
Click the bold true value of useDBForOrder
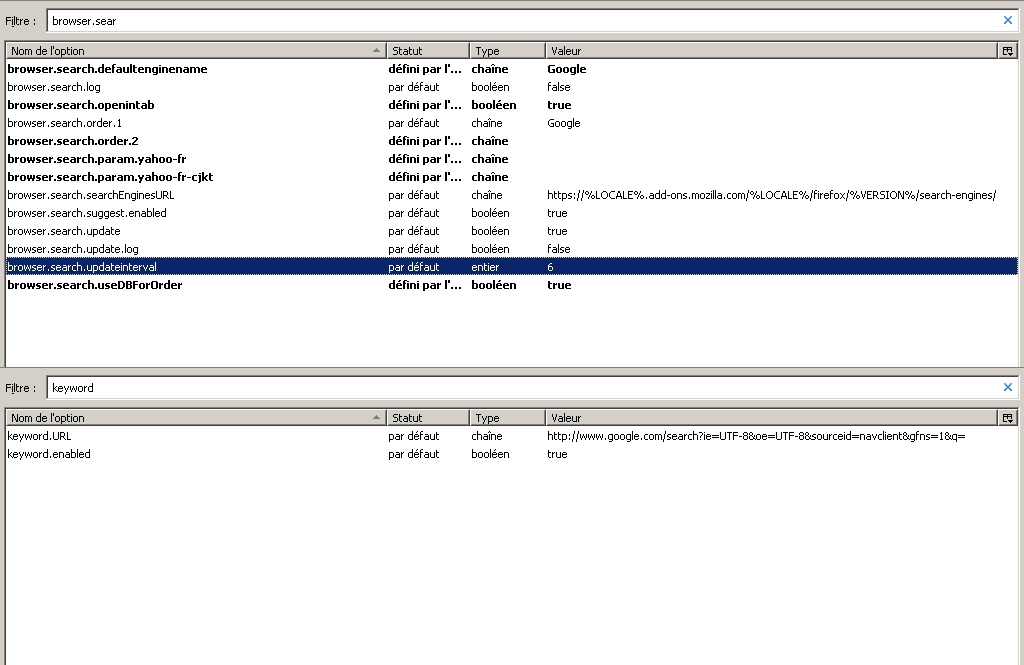tap(559, 285)
